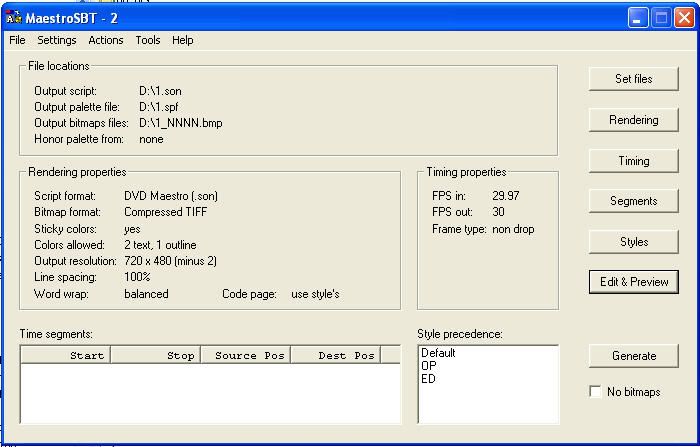
Task: Click the Generate button
Action: [x=633, y=356]
